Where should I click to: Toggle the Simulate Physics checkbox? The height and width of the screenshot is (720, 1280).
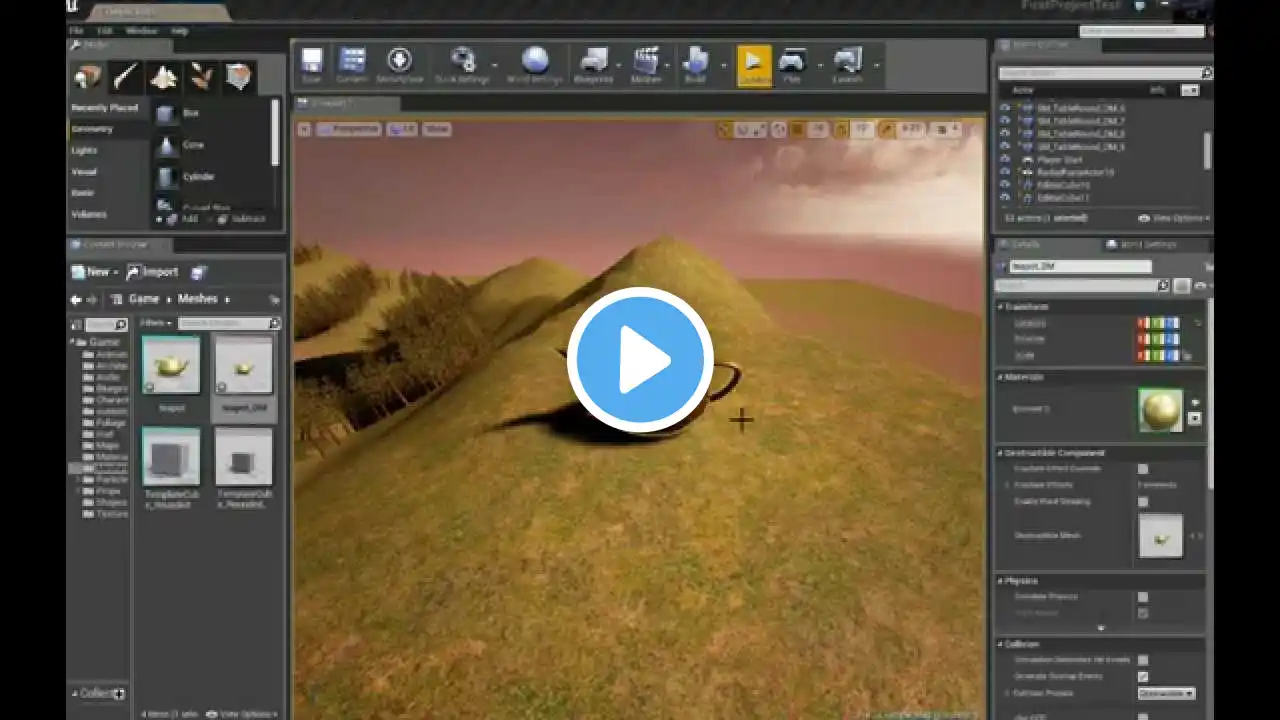pyautogui.click(x=1143, y=597)
